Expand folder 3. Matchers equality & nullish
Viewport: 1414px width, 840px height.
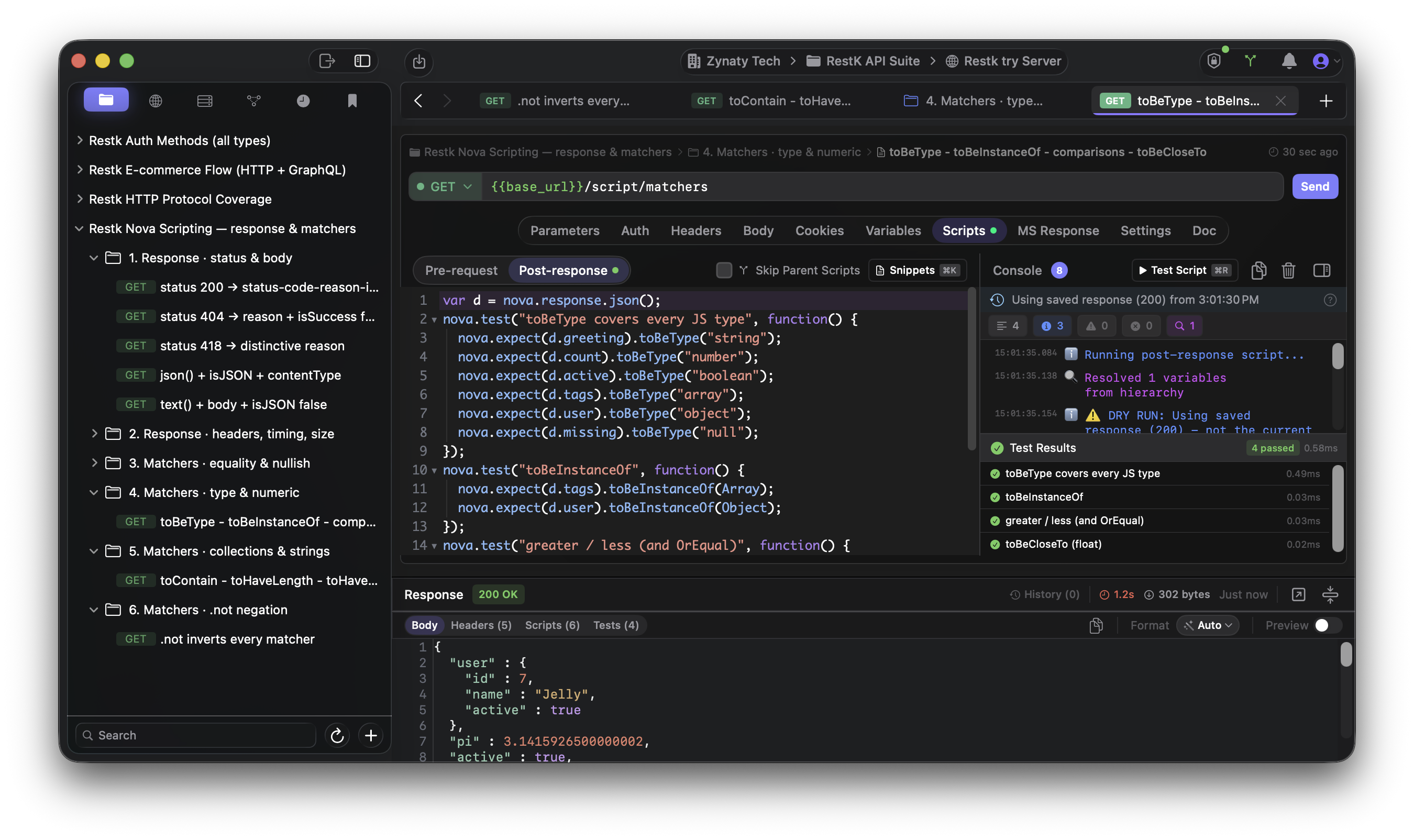(94, 463)
